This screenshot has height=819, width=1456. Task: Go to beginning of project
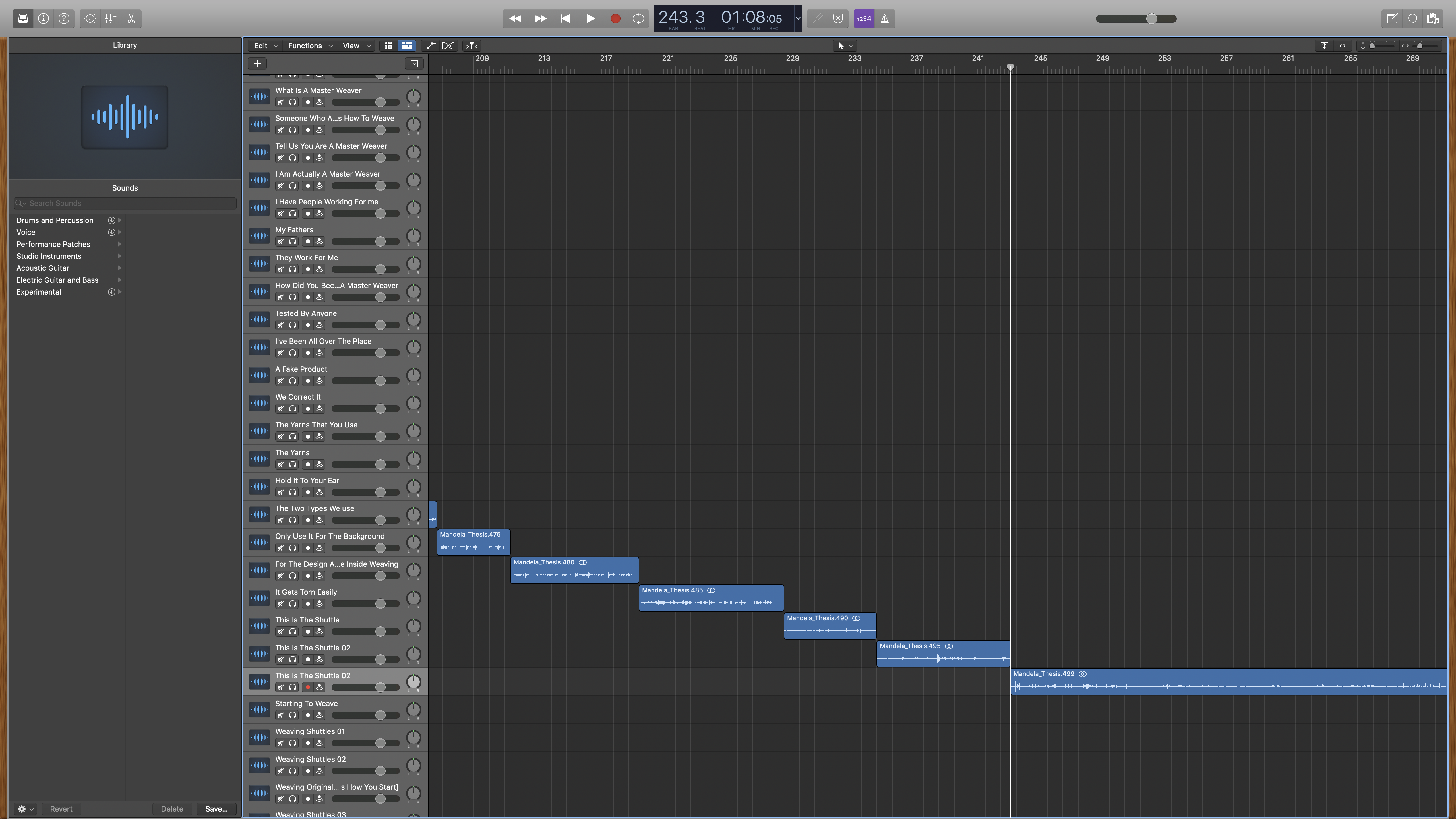pos(565,19)
